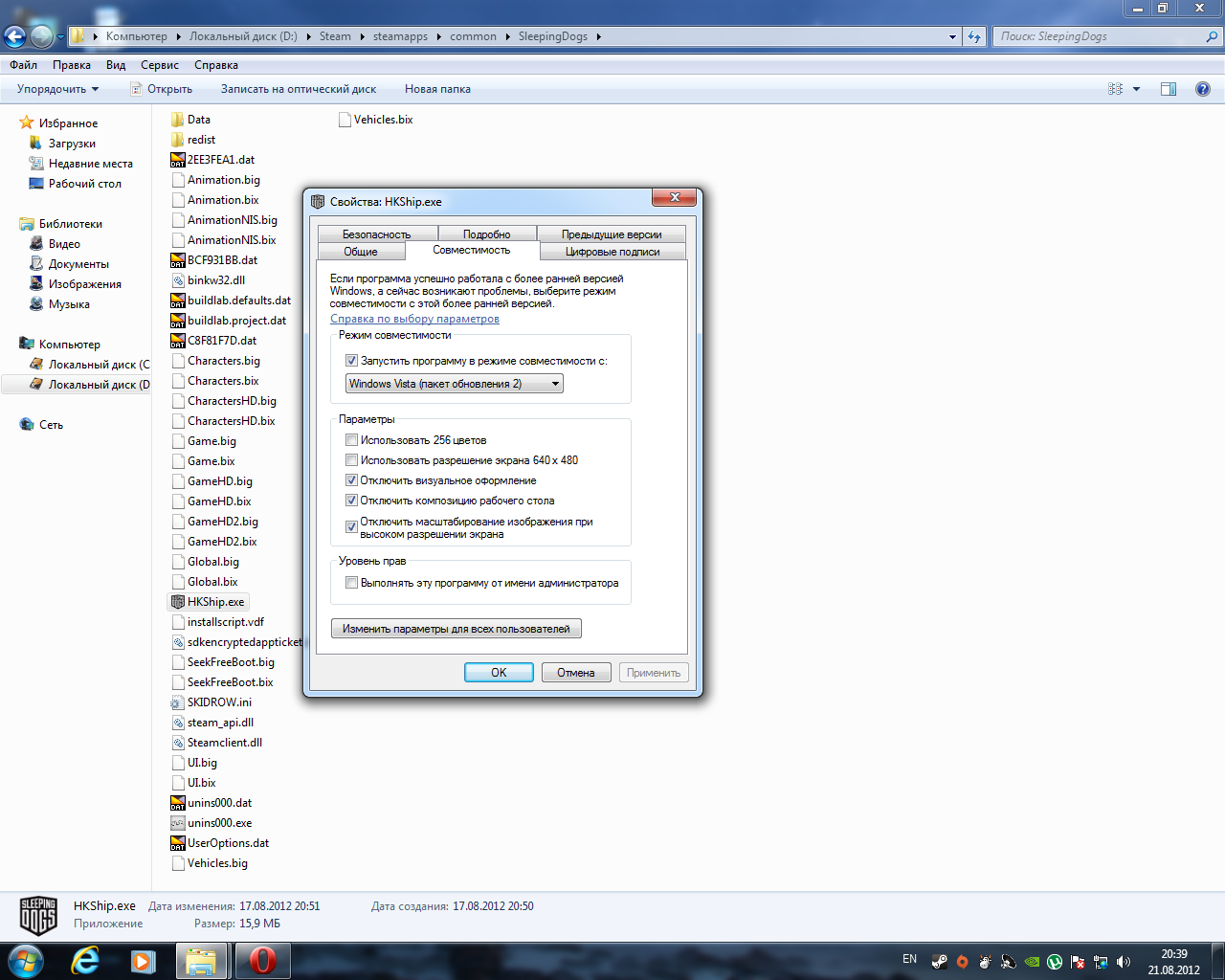1225x980 pixels.
Task: Open the Сервис menu
Action: click(159, 65)
